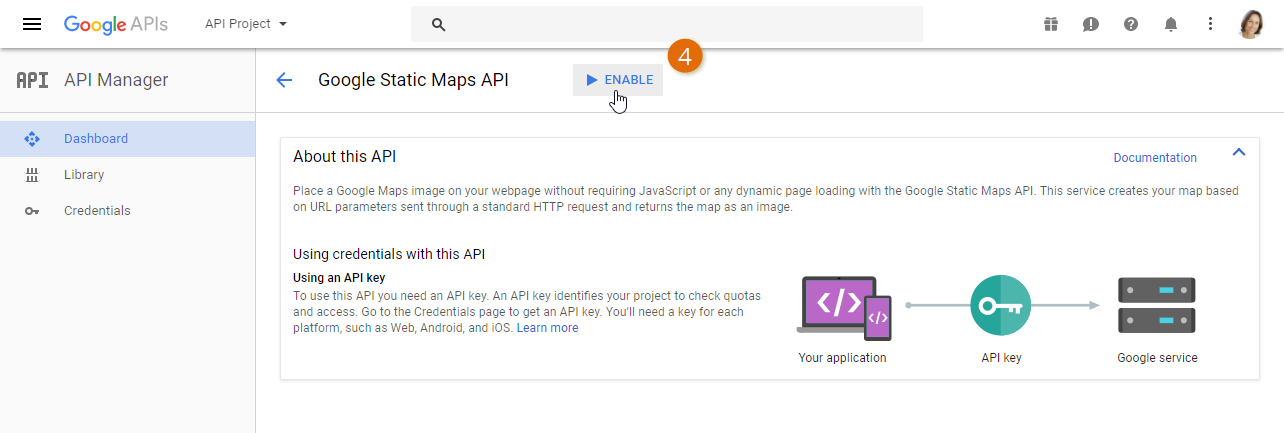The image size is (1284, 433).
Task: Go back with the left arrow
Action: [284, 80]
